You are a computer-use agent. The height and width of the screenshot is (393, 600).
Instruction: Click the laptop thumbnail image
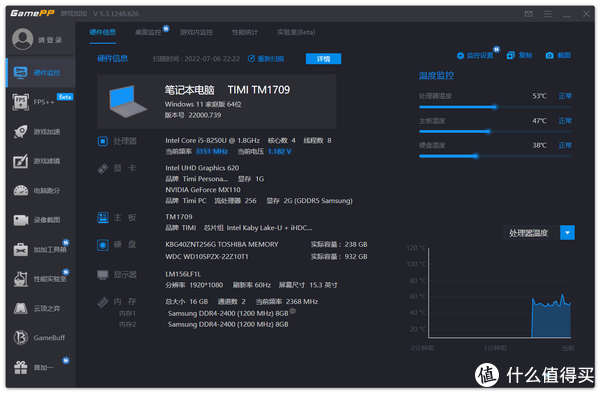pos(127,101)
